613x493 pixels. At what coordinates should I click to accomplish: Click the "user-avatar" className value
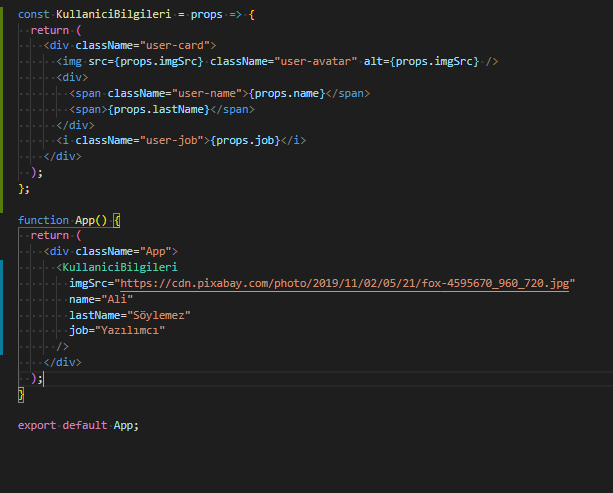point(315,61)
